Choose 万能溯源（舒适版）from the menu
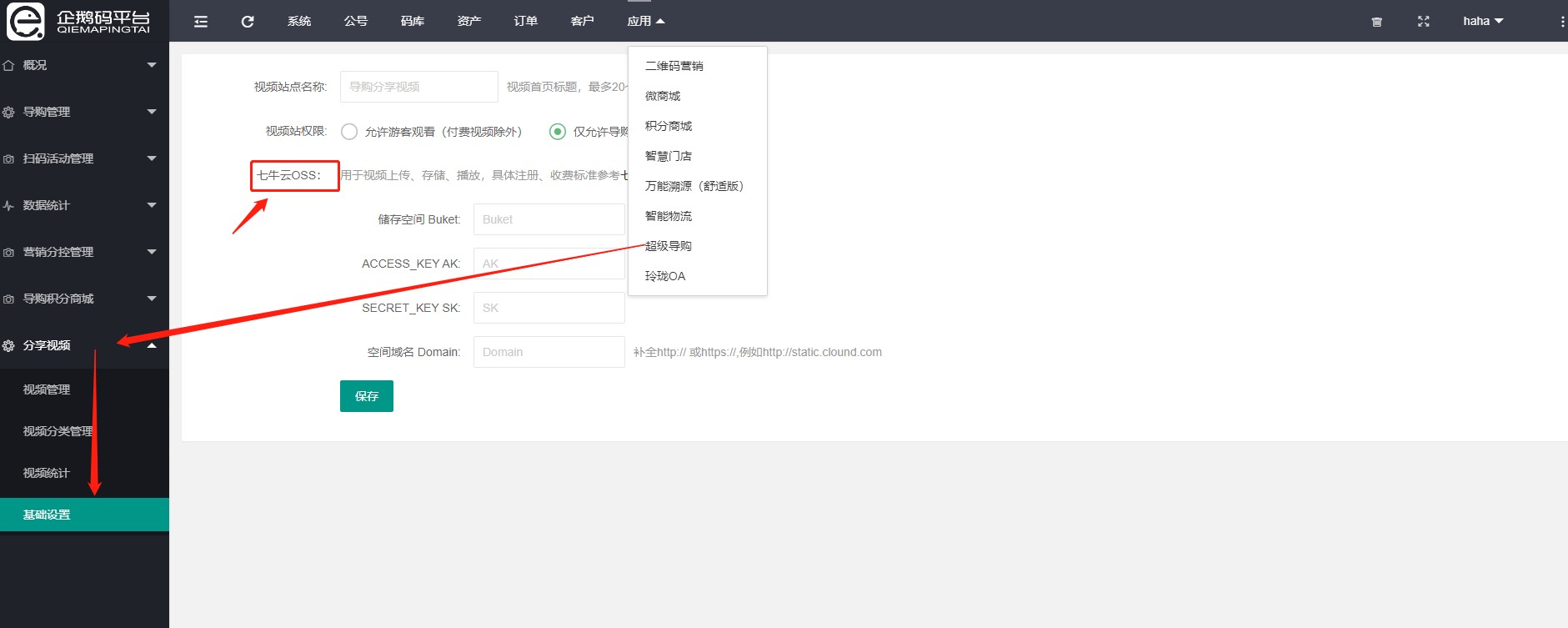 coord(697,186)
